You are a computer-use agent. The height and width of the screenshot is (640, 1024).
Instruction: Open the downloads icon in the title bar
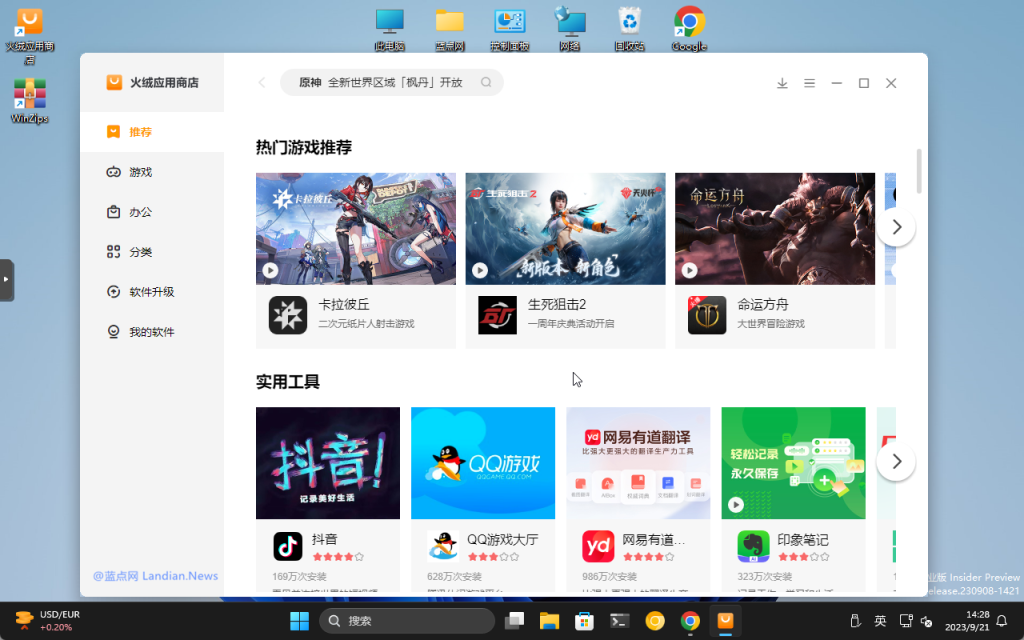[x=782, y=83]
